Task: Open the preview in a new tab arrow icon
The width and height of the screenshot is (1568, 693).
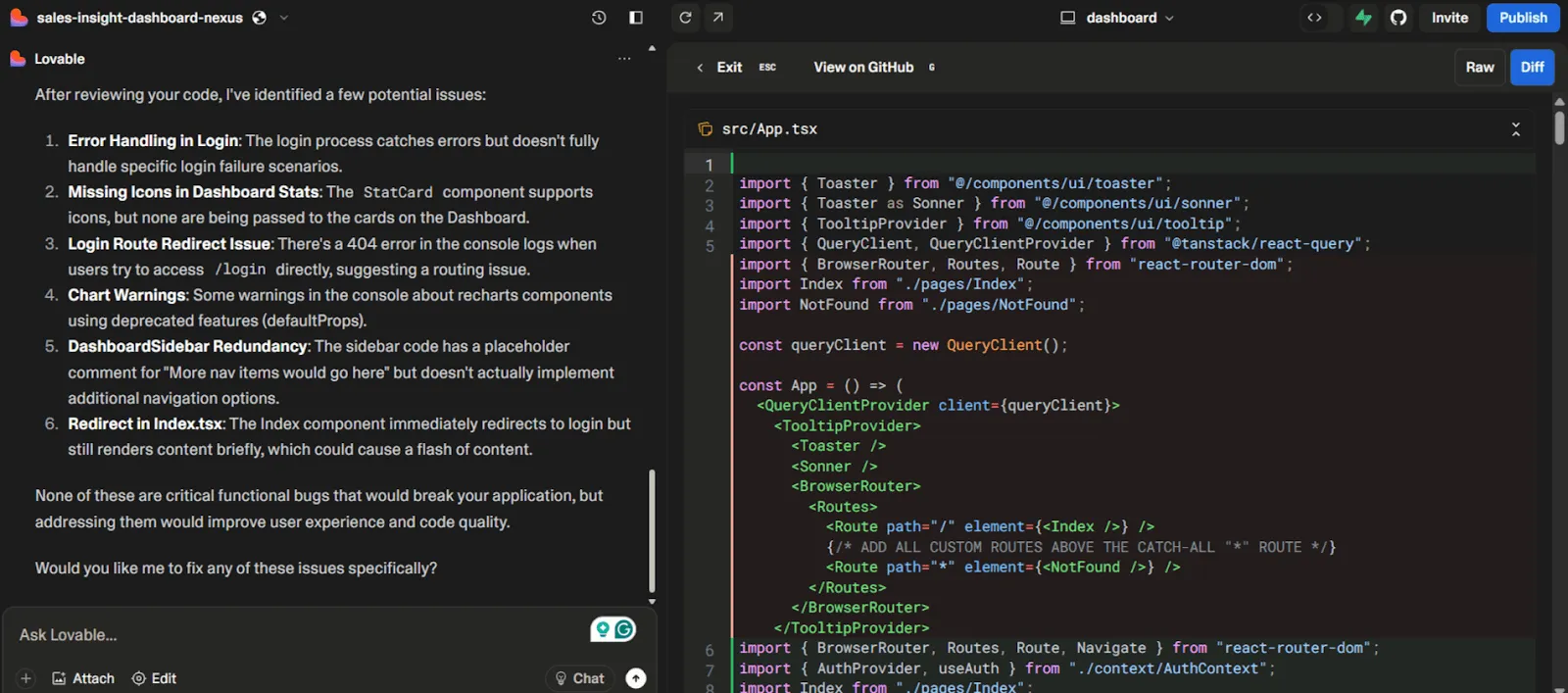Action: [x=718, y=18]
